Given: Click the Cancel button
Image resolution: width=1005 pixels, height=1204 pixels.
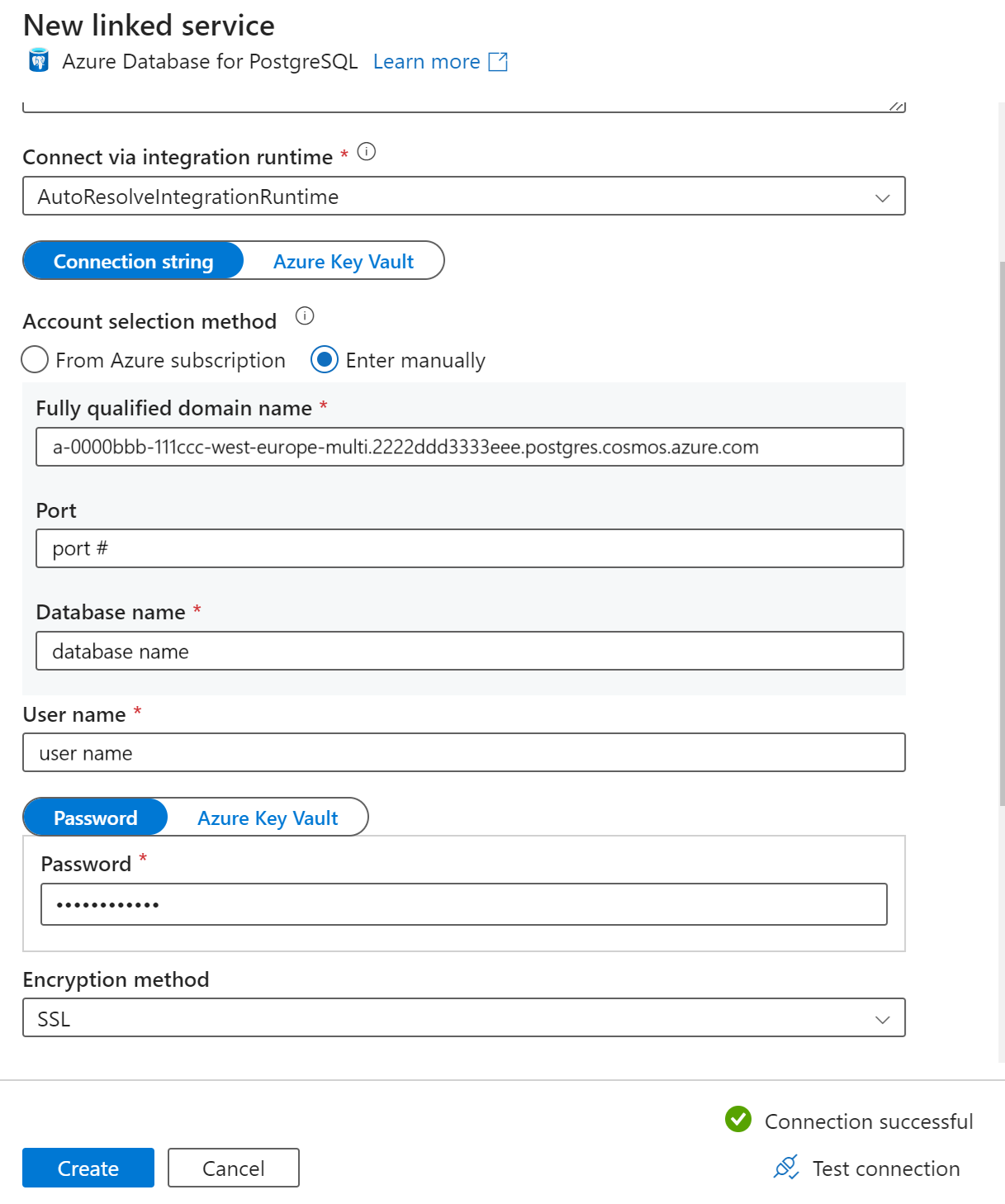Looking at the screenshot, I should coord(233,1168).
